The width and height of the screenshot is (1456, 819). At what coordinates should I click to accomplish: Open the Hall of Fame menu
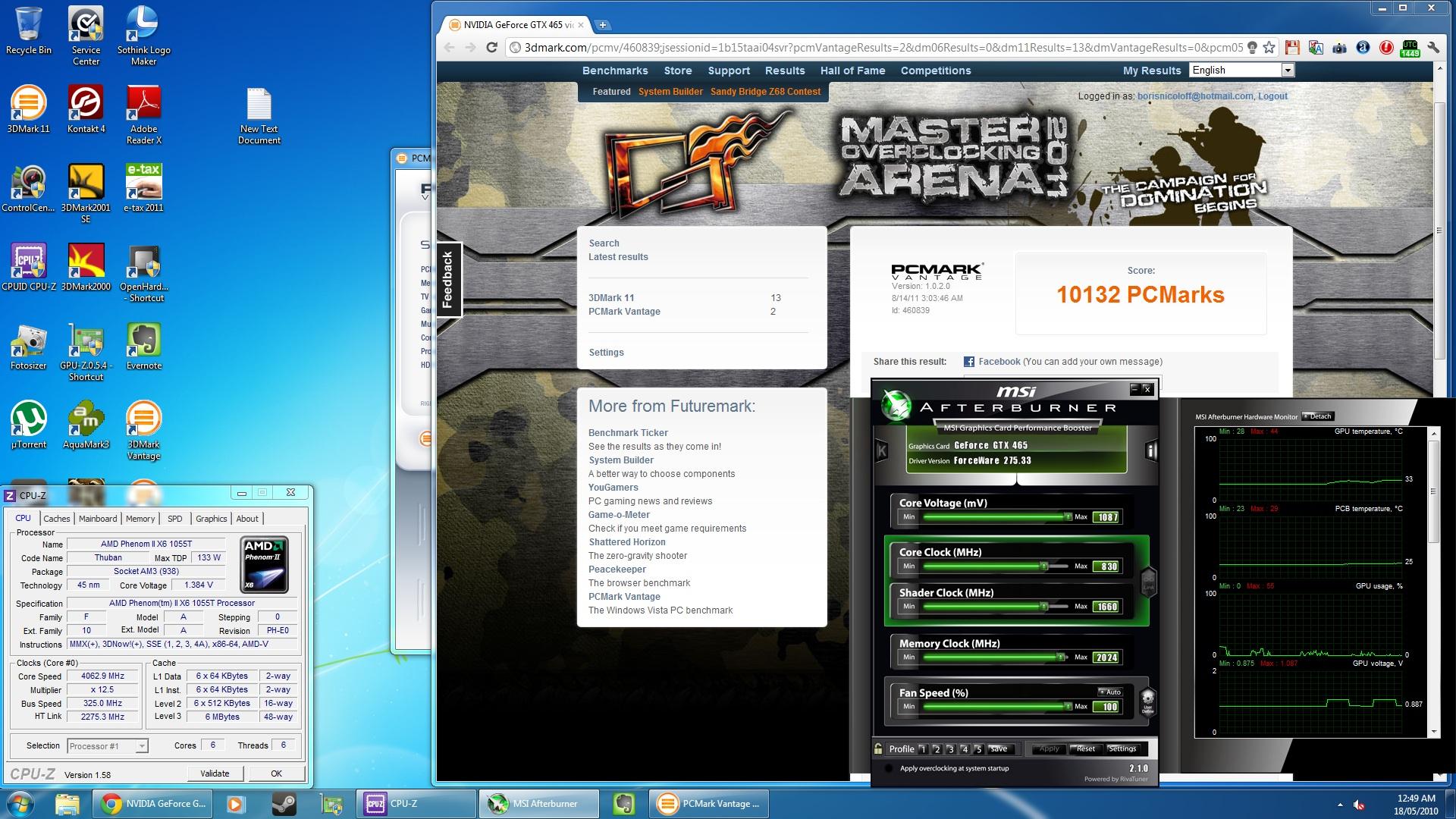852,71
